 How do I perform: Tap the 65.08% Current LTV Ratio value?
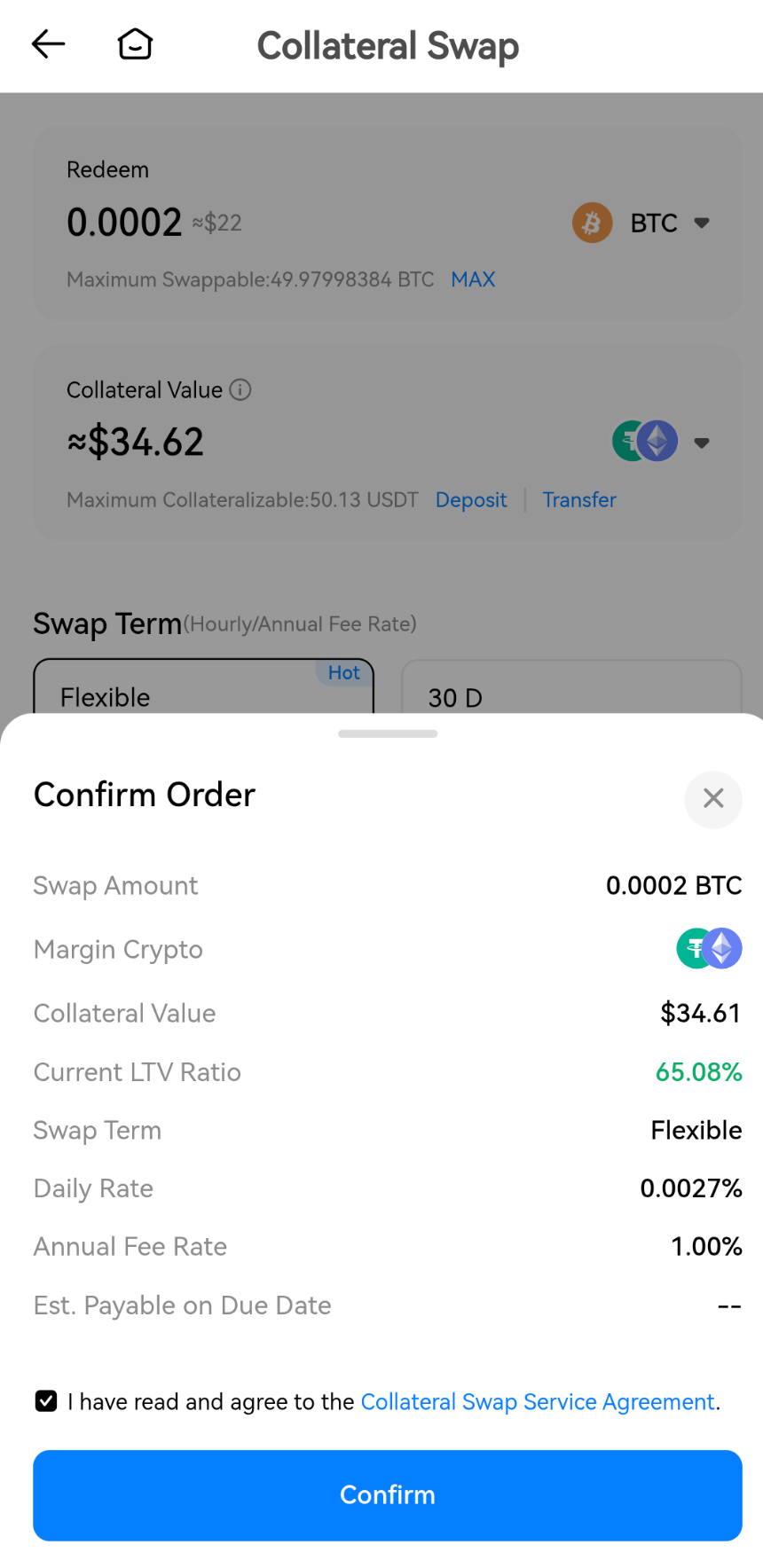698,1072
